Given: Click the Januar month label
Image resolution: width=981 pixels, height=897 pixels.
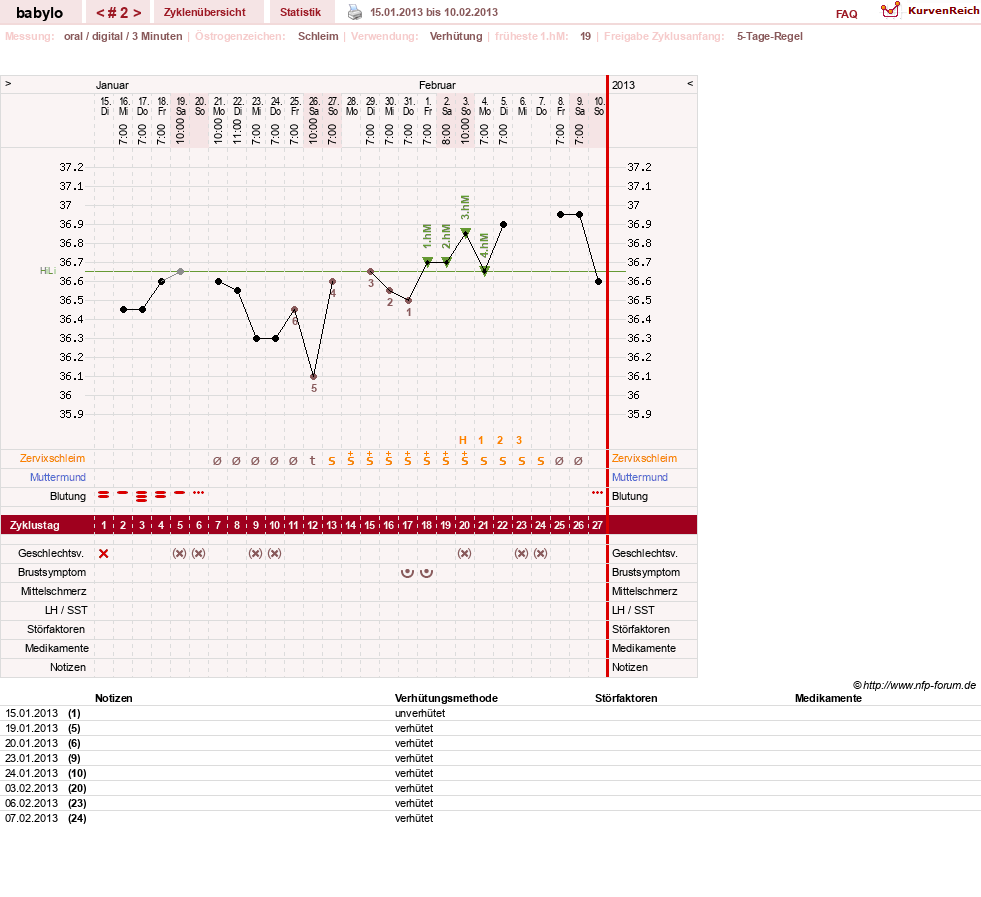Looking at the screenshot, I should tap(112, 85).
